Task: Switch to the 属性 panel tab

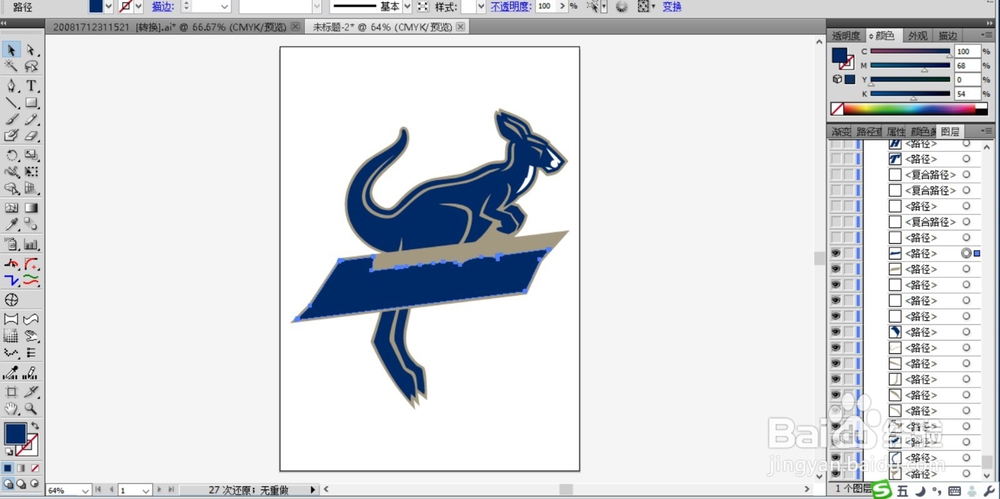Action: [x=896, y=132]
